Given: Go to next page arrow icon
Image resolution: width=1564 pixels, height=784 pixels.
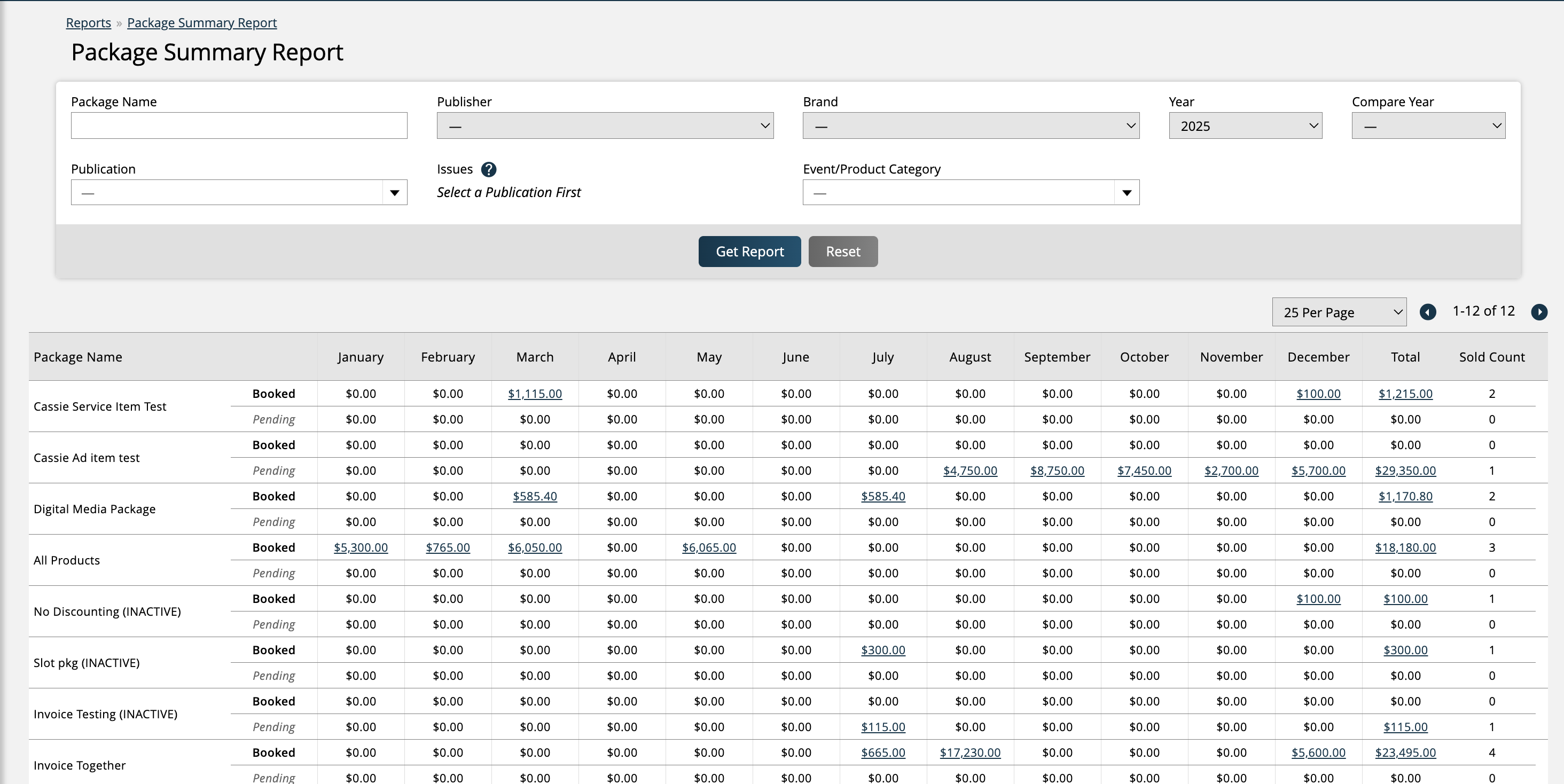Looking at the screenshot, I should (x=1538, y=312).
